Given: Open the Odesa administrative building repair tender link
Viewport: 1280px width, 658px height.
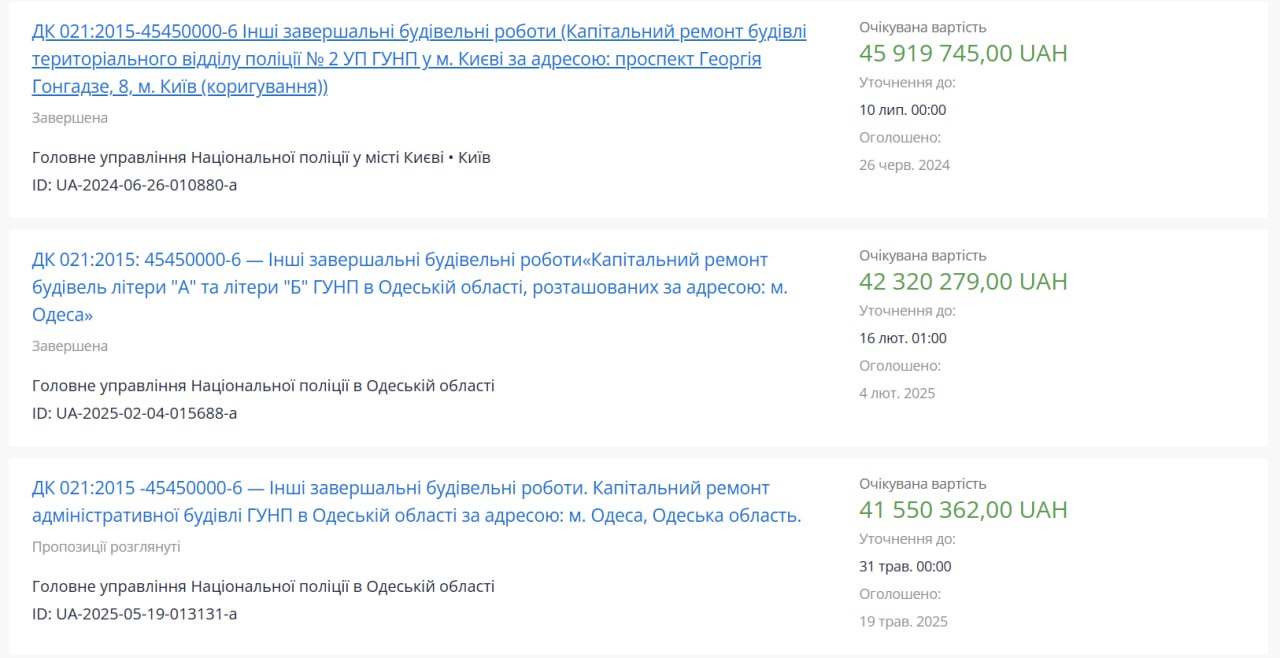Looking at the screenshot, I should coord(417,501).
